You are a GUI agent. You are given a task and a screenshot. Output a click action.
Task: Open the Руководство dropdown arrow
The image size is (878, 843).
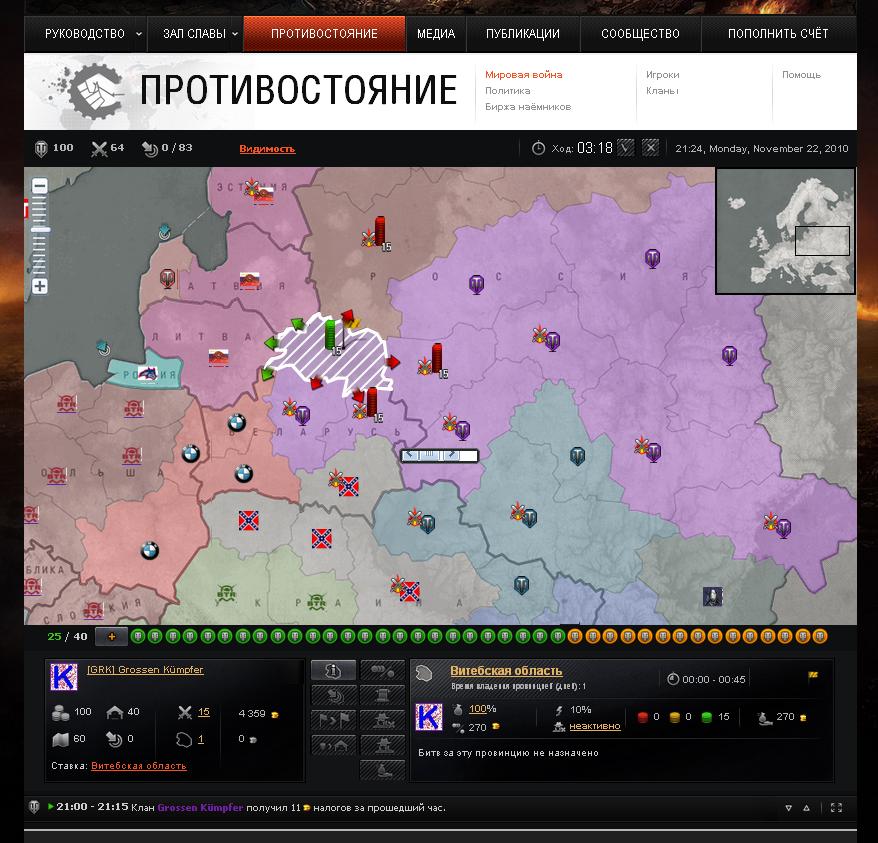click(x=139, y=34)
